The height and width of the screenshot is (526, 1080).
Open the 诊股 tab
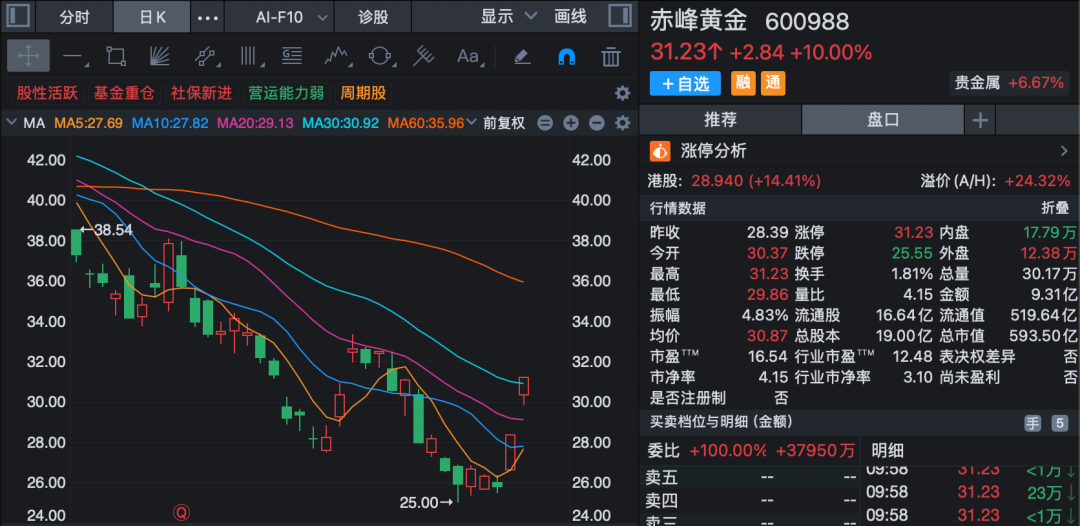pyautogui.click(x=373, y=17)
